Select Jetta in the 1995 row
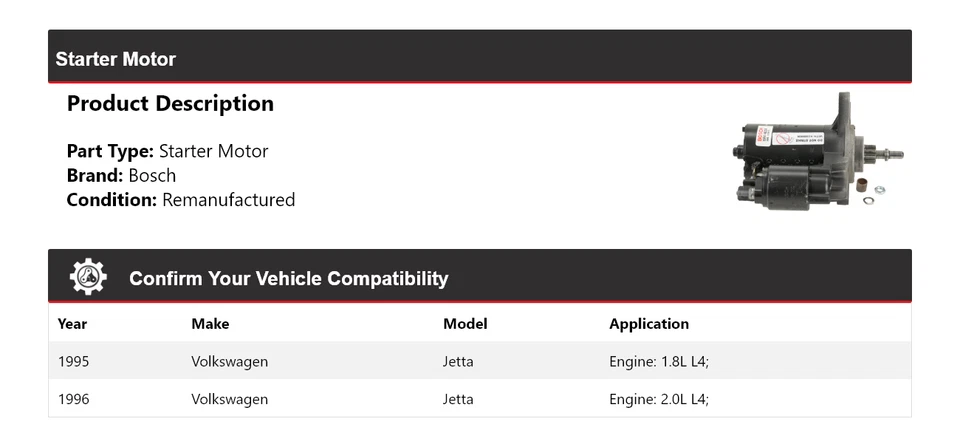The image size is (960, 447). [458, 361]
